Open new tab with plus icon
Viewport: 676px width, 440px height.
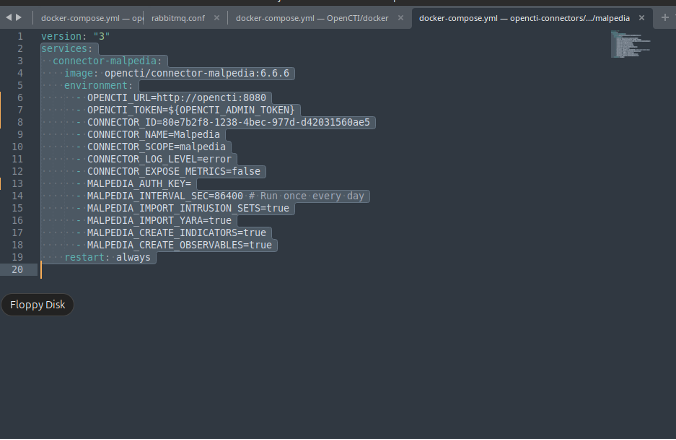coord(665,18)
